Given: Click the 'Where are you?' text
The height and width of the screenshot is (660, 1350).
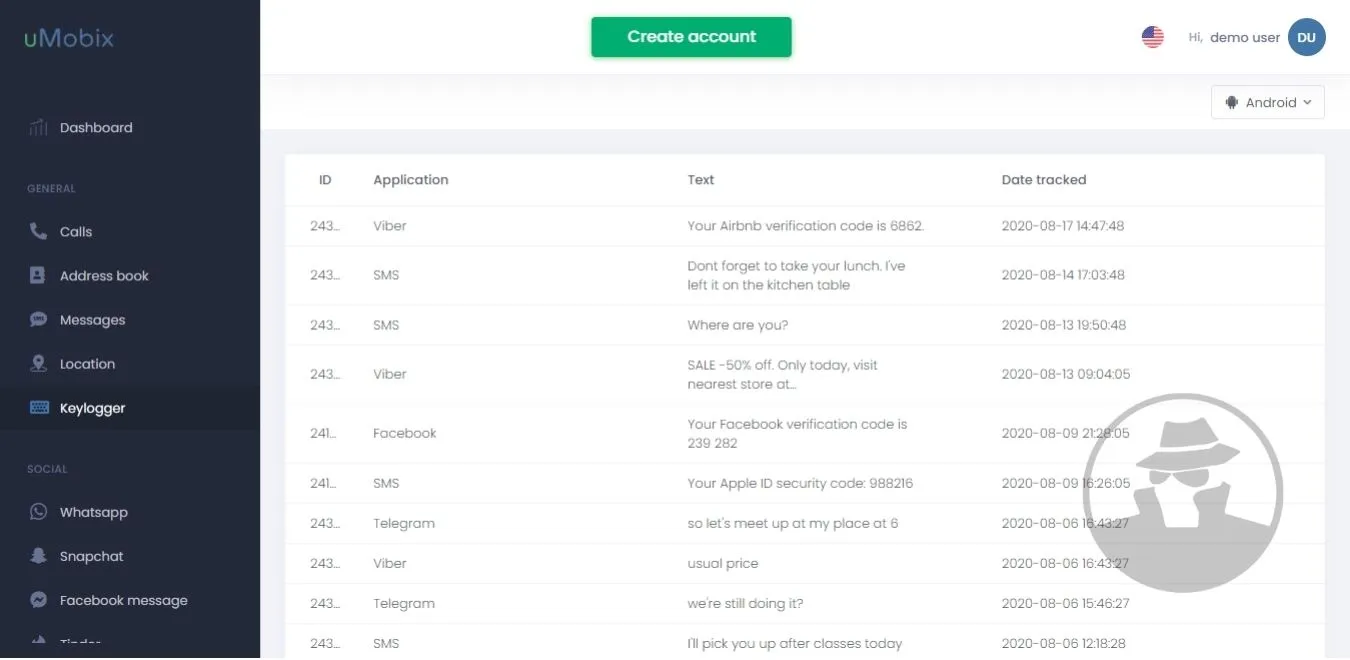Looking at the screenshot, I should coord(738,325).
